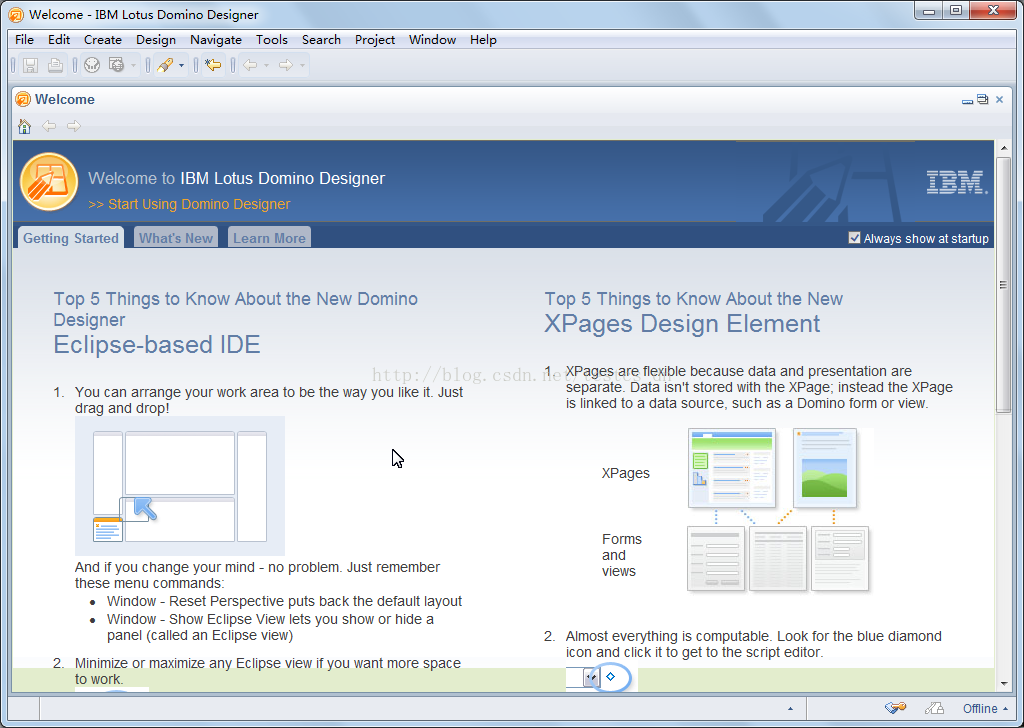
Task: Open the Window menu
Action: [x=432, y=40]
